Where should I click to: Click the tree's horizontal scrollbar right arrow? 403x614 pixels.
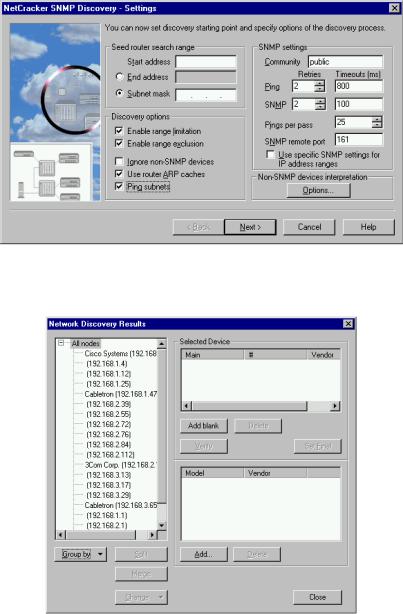click(152, 535)
